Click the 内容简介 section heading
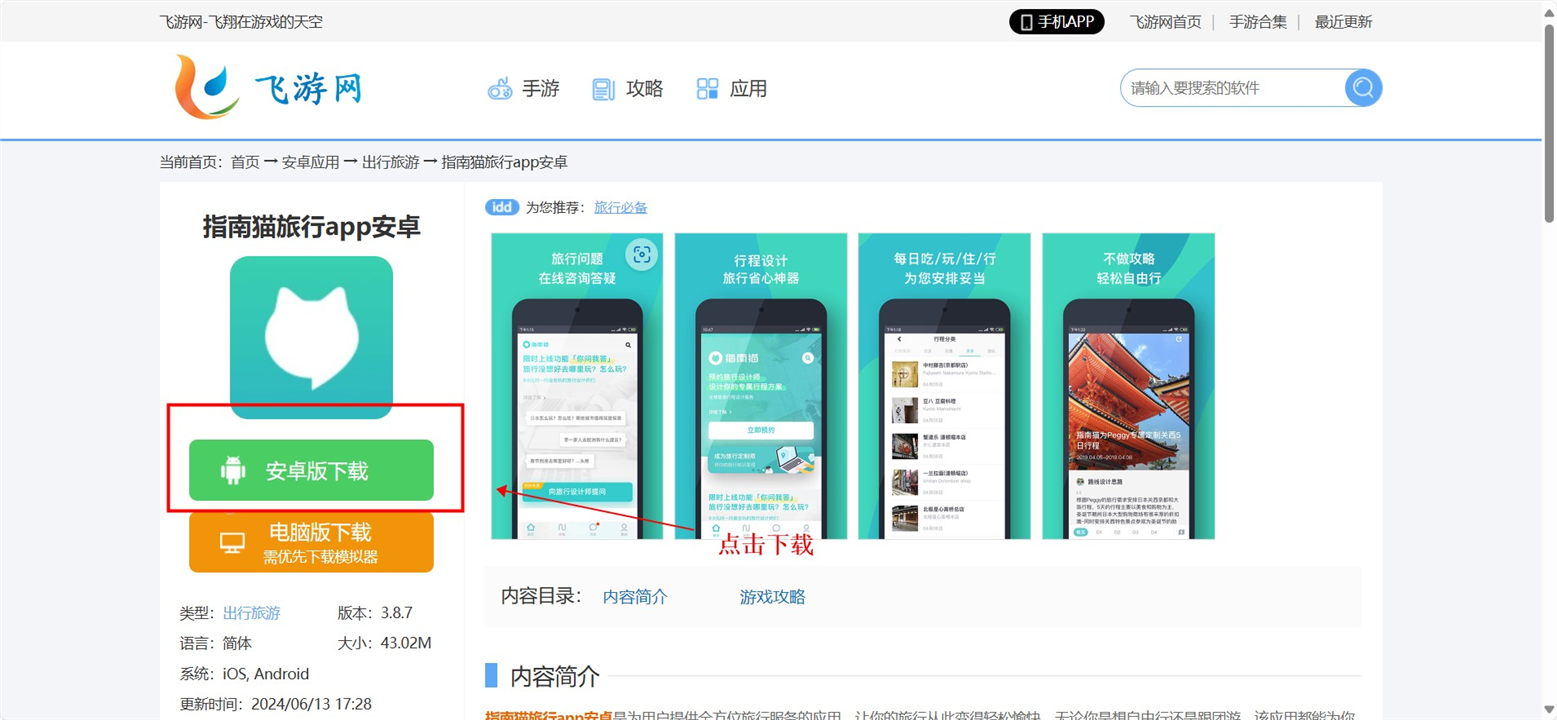The width and height of the screenshot is (1557, 720). (x=555, y=677)
